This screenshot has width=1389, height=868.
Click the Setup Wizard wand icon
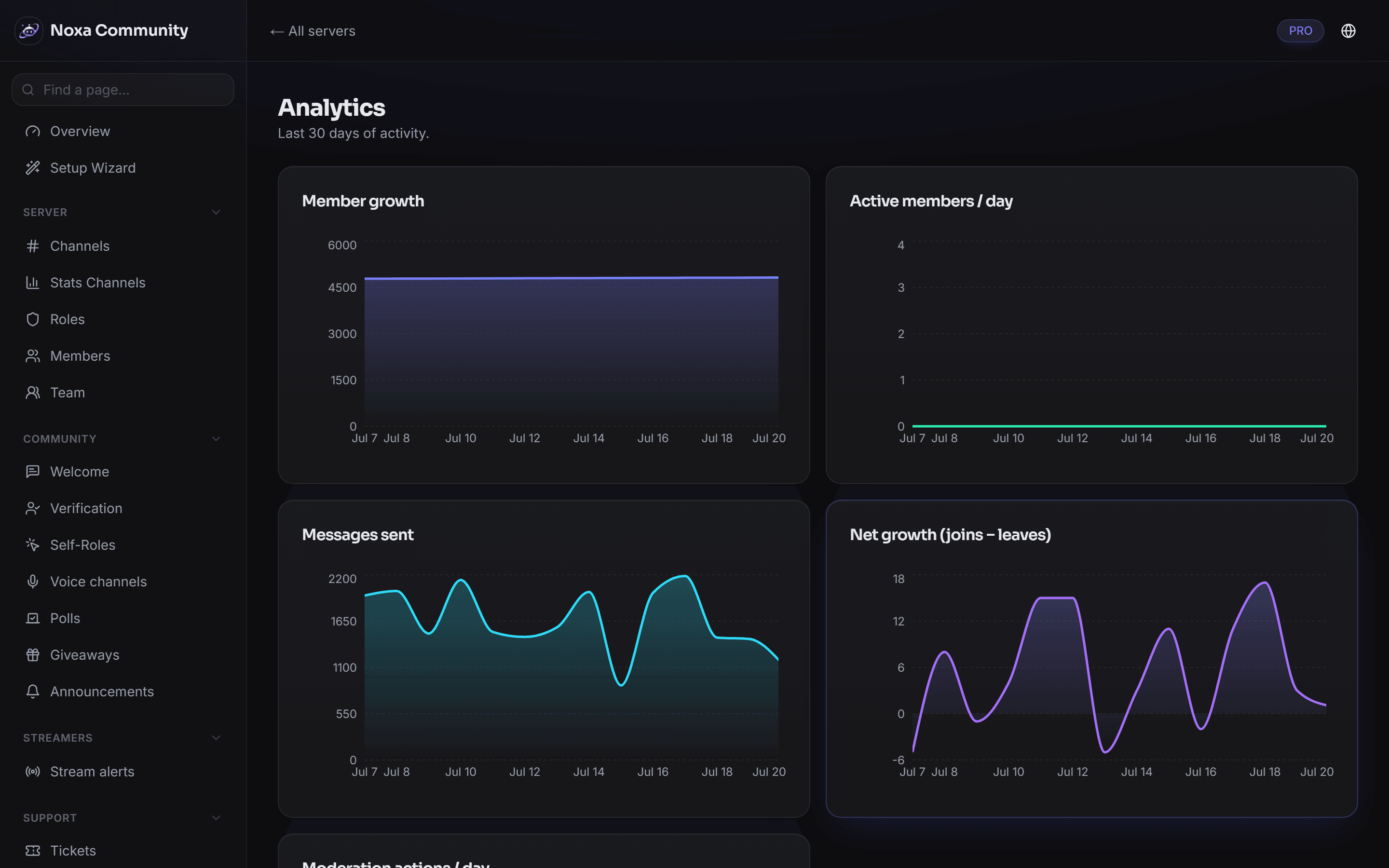pyautogui.click(x=33, y=168)
